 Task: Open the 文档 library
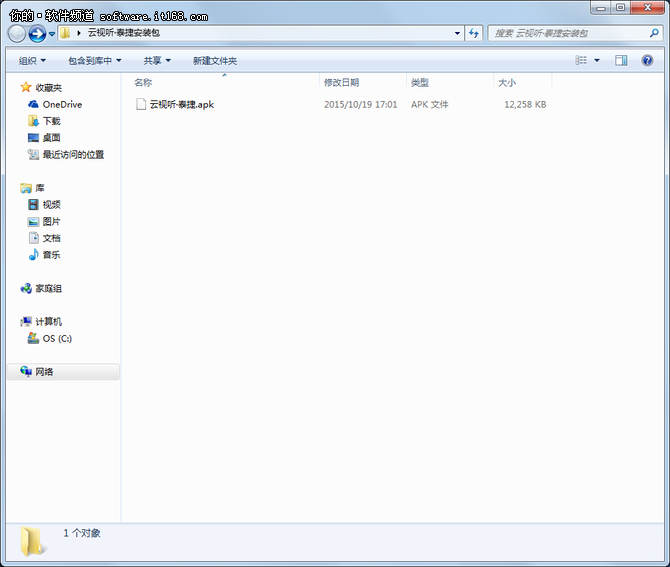(x=52, y=238)
